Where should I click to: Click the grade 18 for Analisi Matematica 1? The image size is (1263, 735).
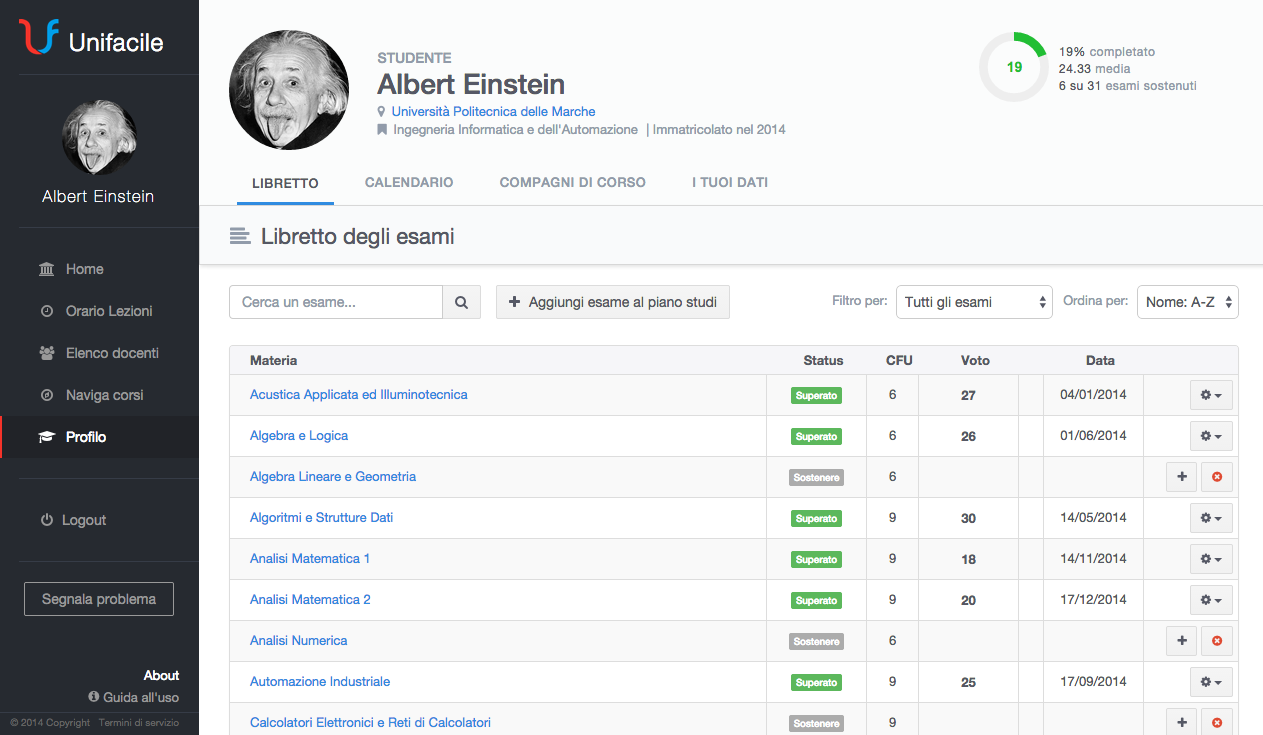(x=968, y=560)
